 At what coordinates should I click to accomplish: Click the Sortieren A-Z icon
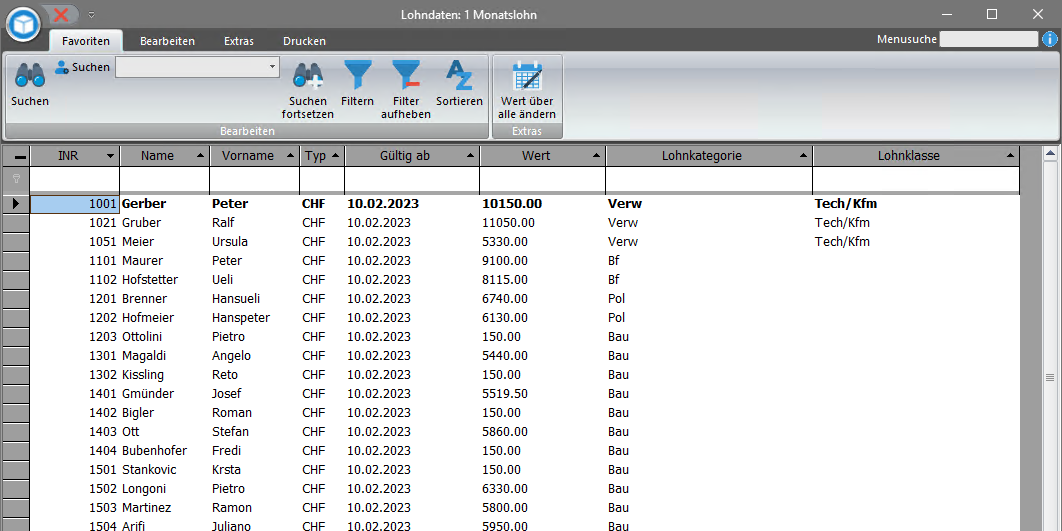(x=459, y=76)
